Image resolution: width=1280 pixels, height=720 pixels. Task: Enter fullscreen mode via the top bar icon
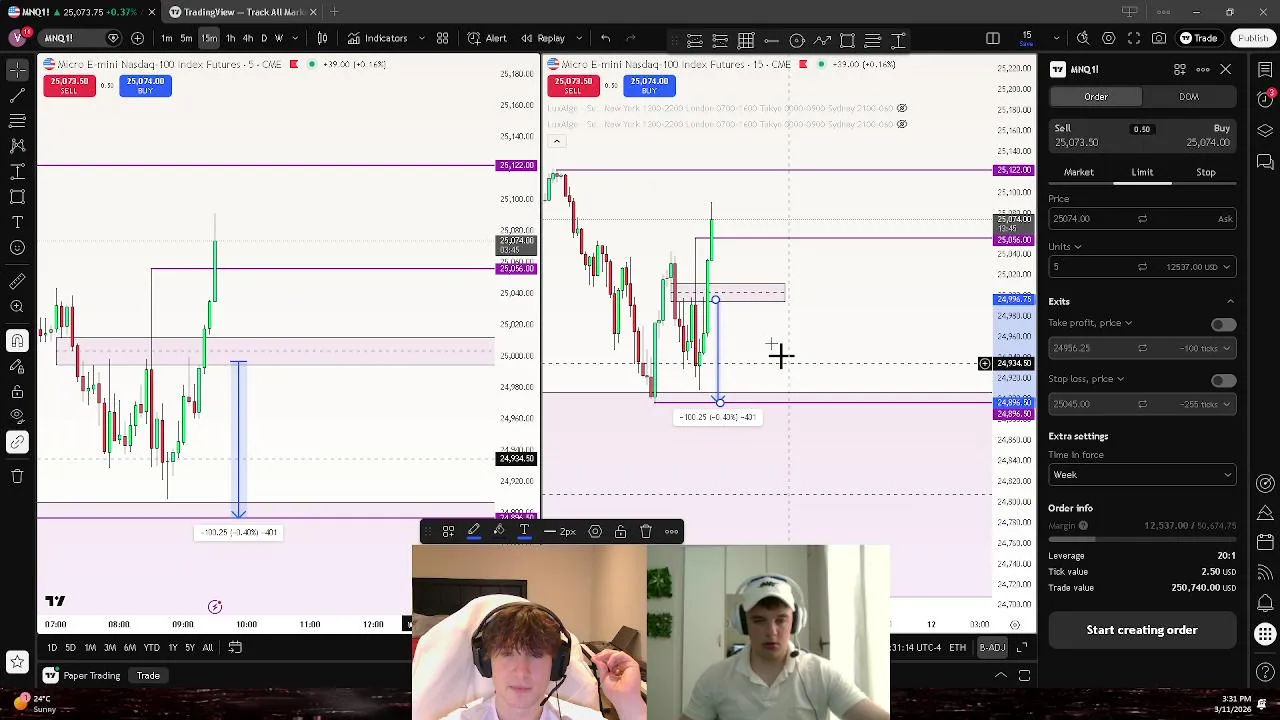coord(1134,38)
